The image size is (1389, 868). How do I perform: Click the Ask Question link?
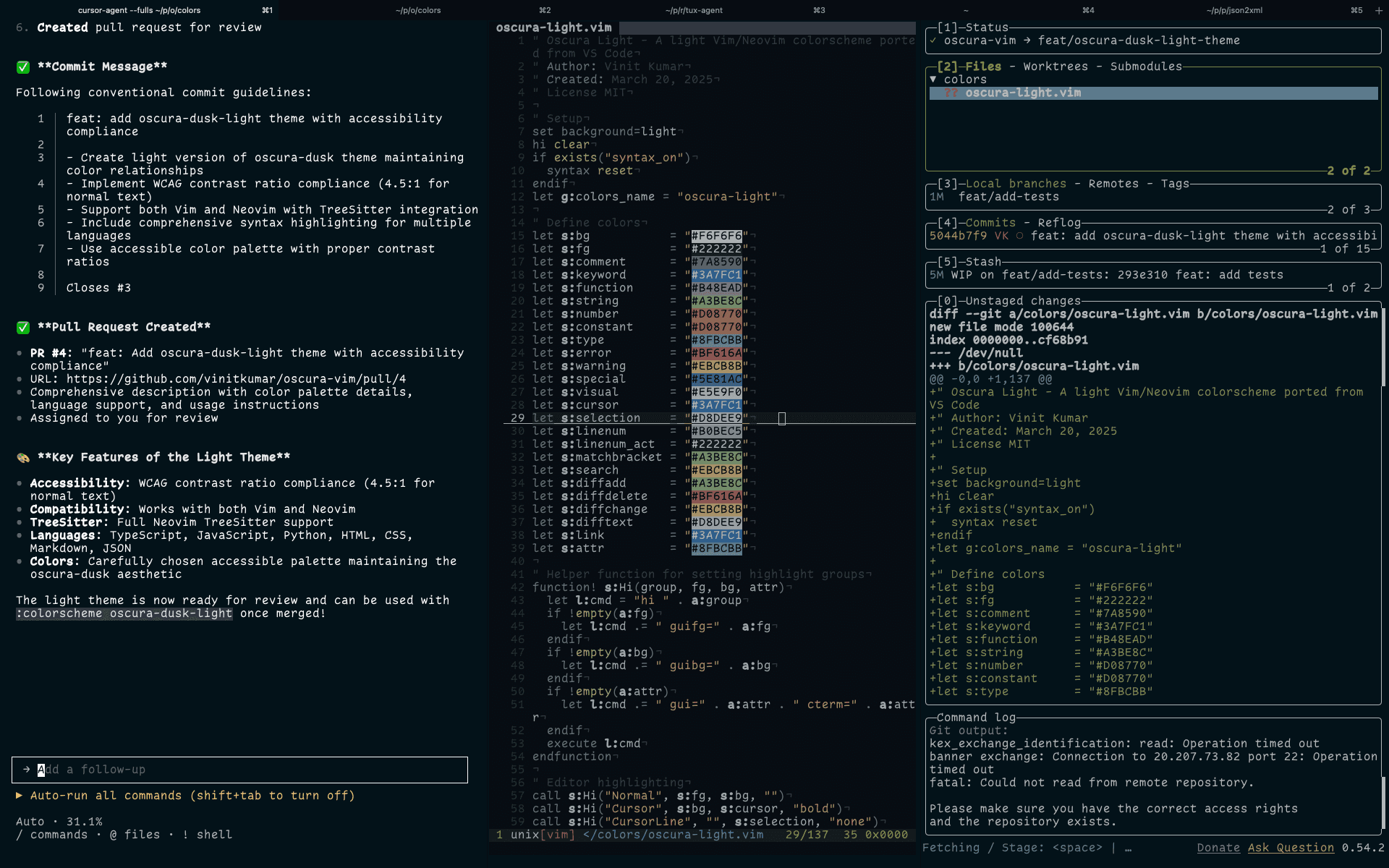pos(1291,848)
